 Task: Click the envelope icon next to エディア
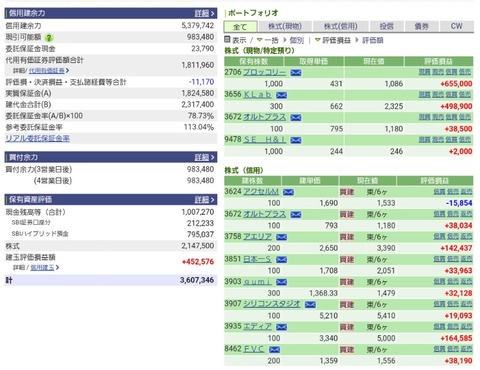point(281,327)
